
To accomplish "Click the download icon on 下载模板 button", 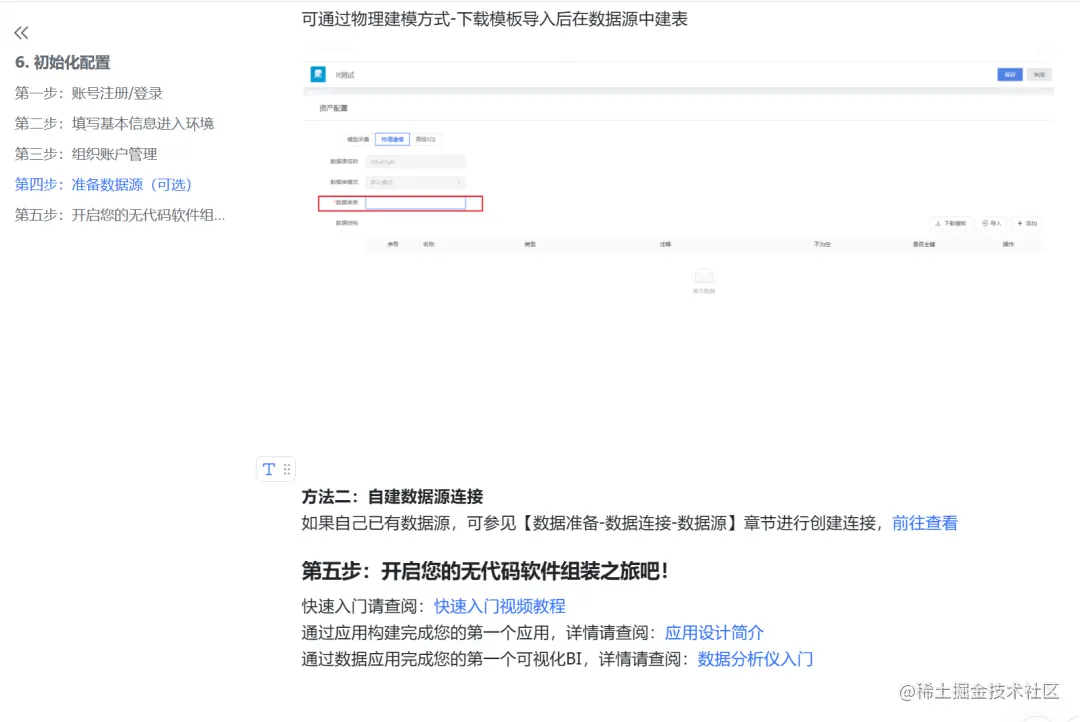I will pyautogui.click(x=937, y=222).
